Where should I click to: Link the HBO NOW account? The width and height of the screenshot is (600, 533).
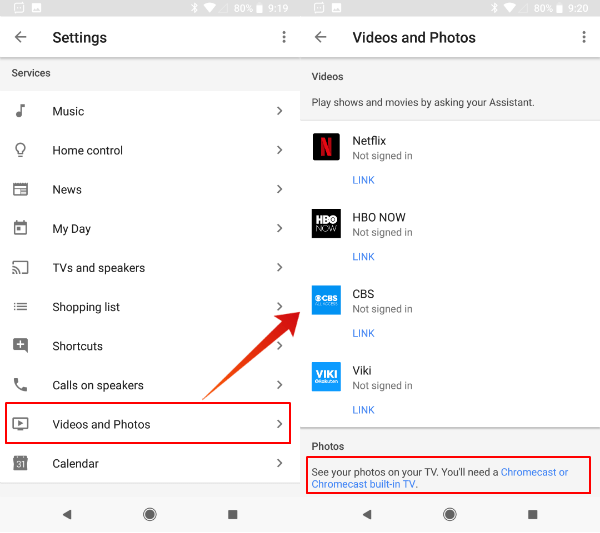click(x=363, y=256)
